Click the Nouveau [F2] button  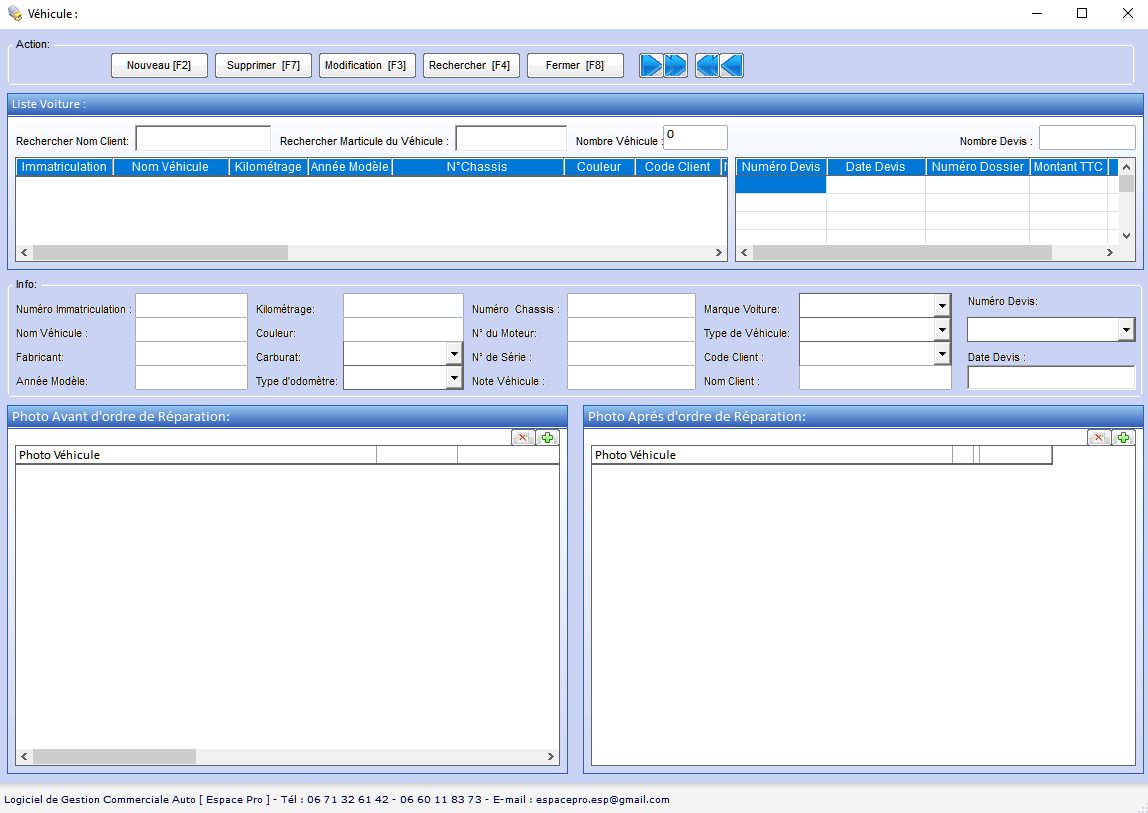click(x=159, y=65)
